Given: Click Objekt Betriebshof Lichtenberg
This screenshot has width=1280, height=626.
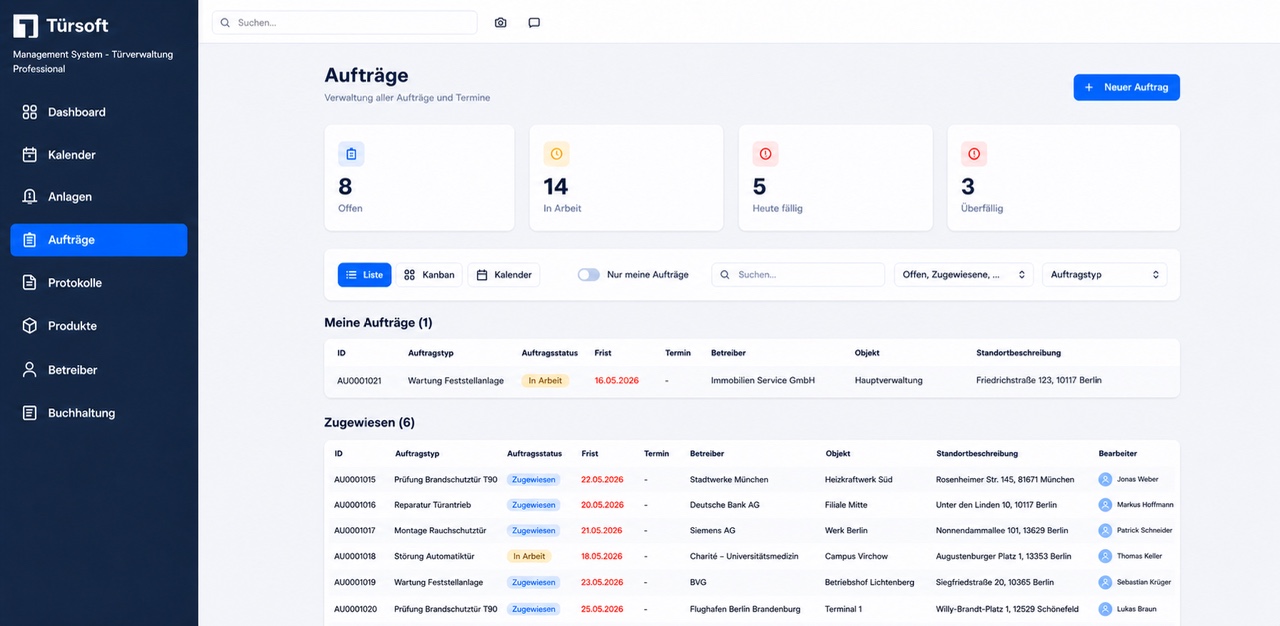Looking at the screenshot, I should tap(869, 582).
